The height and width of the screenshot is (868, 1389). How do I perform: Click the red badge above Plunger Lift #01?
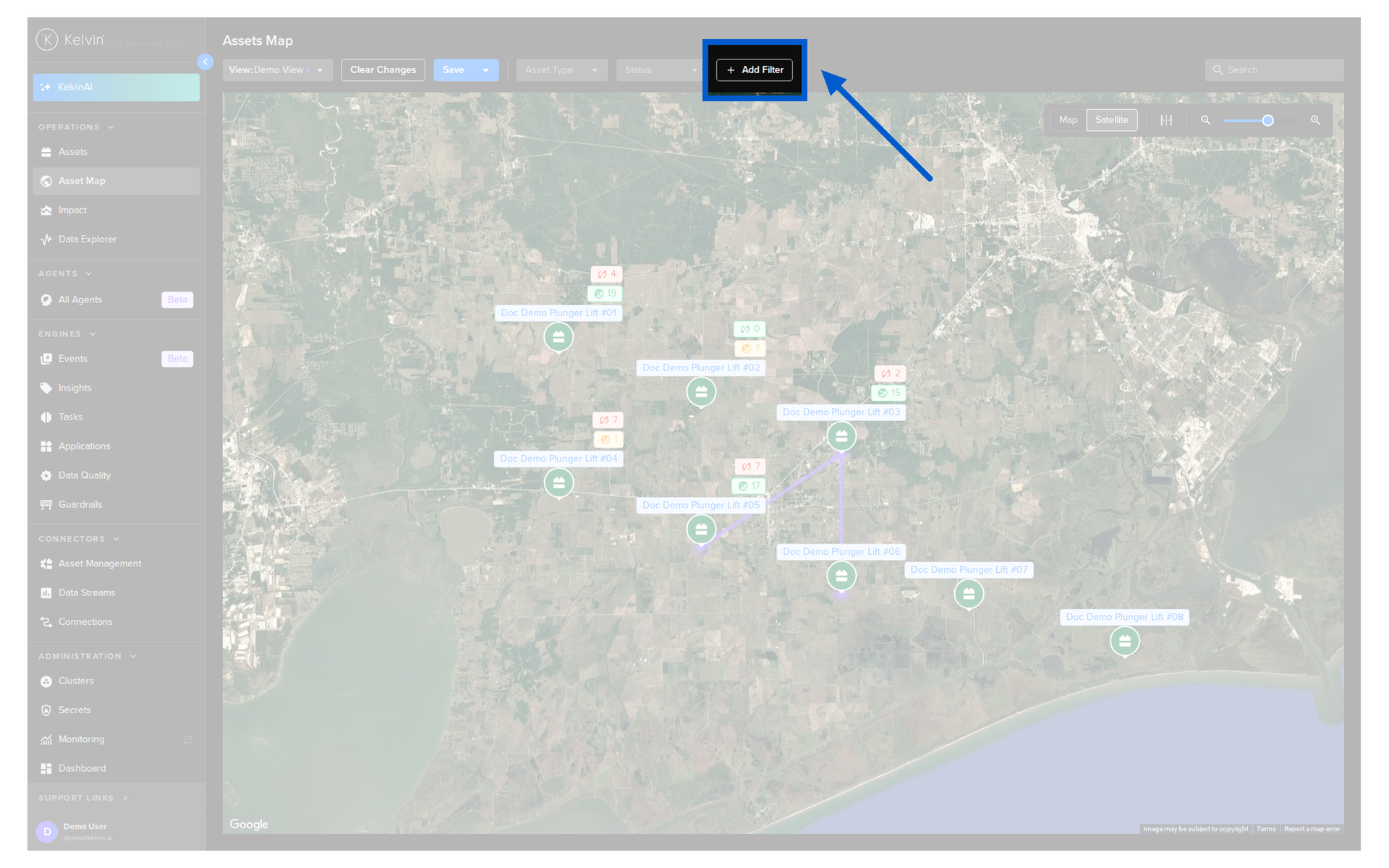607,274
